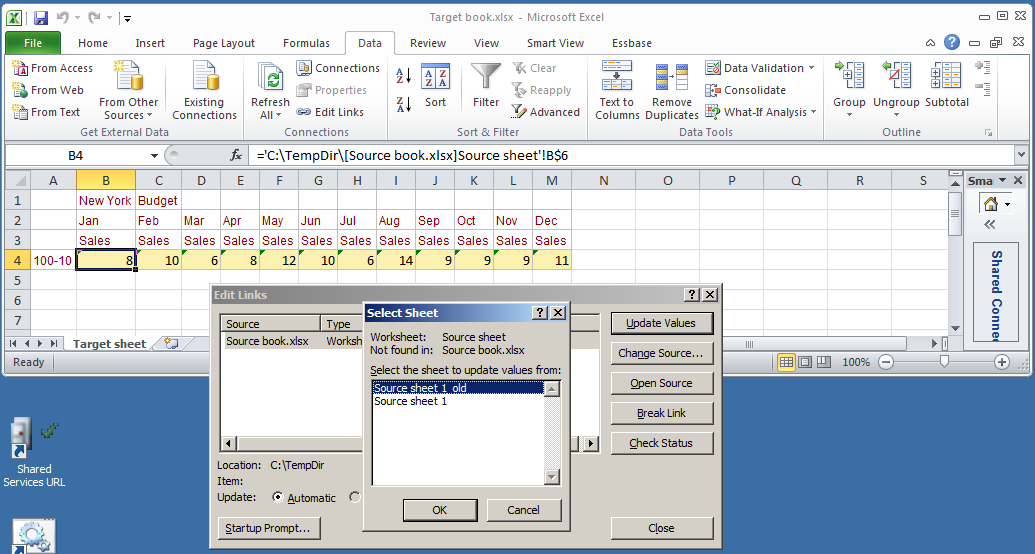Open Excel Help question mark icon
The image size is (1035, 554).
(951, 42)
